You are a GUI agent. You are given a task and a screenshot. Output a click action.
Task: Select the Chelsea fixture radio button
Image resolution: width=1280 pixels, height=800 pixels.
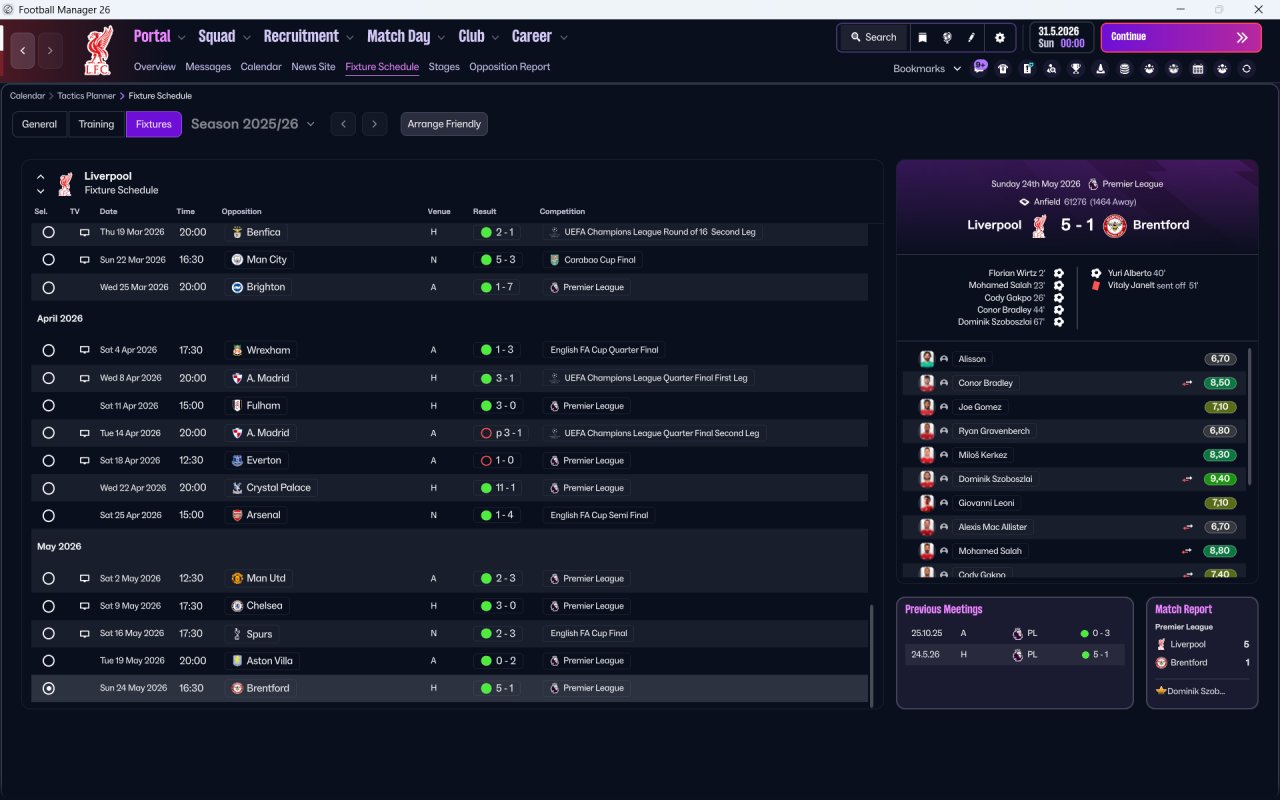[x=48, y=606]
